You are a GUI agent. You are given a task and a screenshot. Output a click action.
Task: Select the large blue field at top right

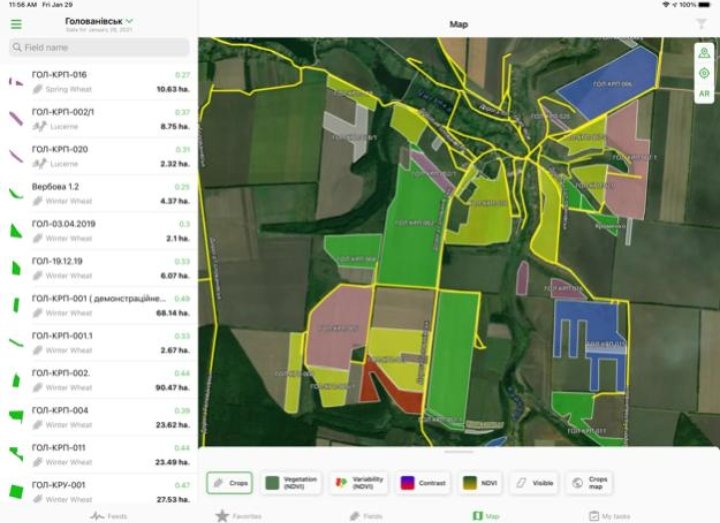[608, 83]
